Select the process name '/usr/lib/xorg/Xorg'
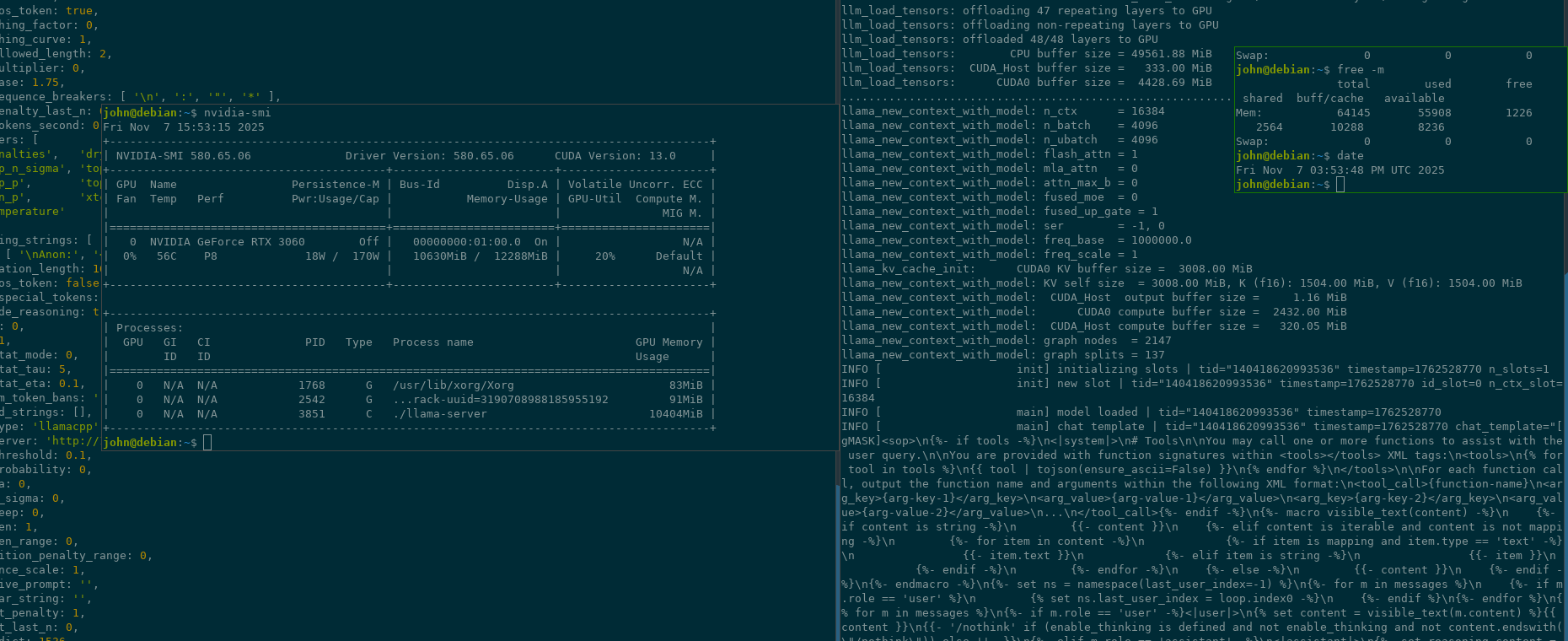Image resolution: width=1568 pixels, height=641 pixels. point(454,385)
